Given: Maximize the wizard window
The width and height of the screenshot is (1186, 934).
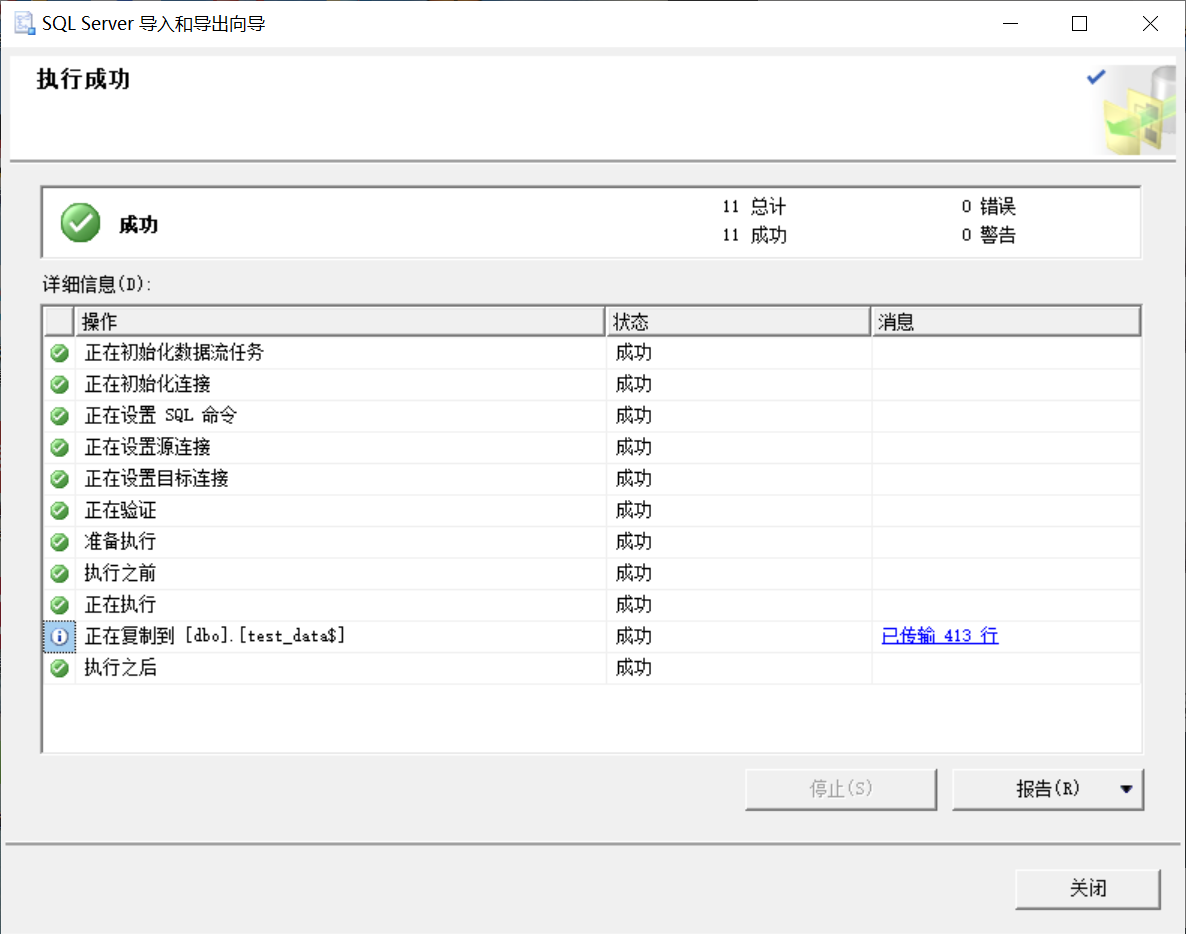Looking at the screenshot, I should [1079, 23].
